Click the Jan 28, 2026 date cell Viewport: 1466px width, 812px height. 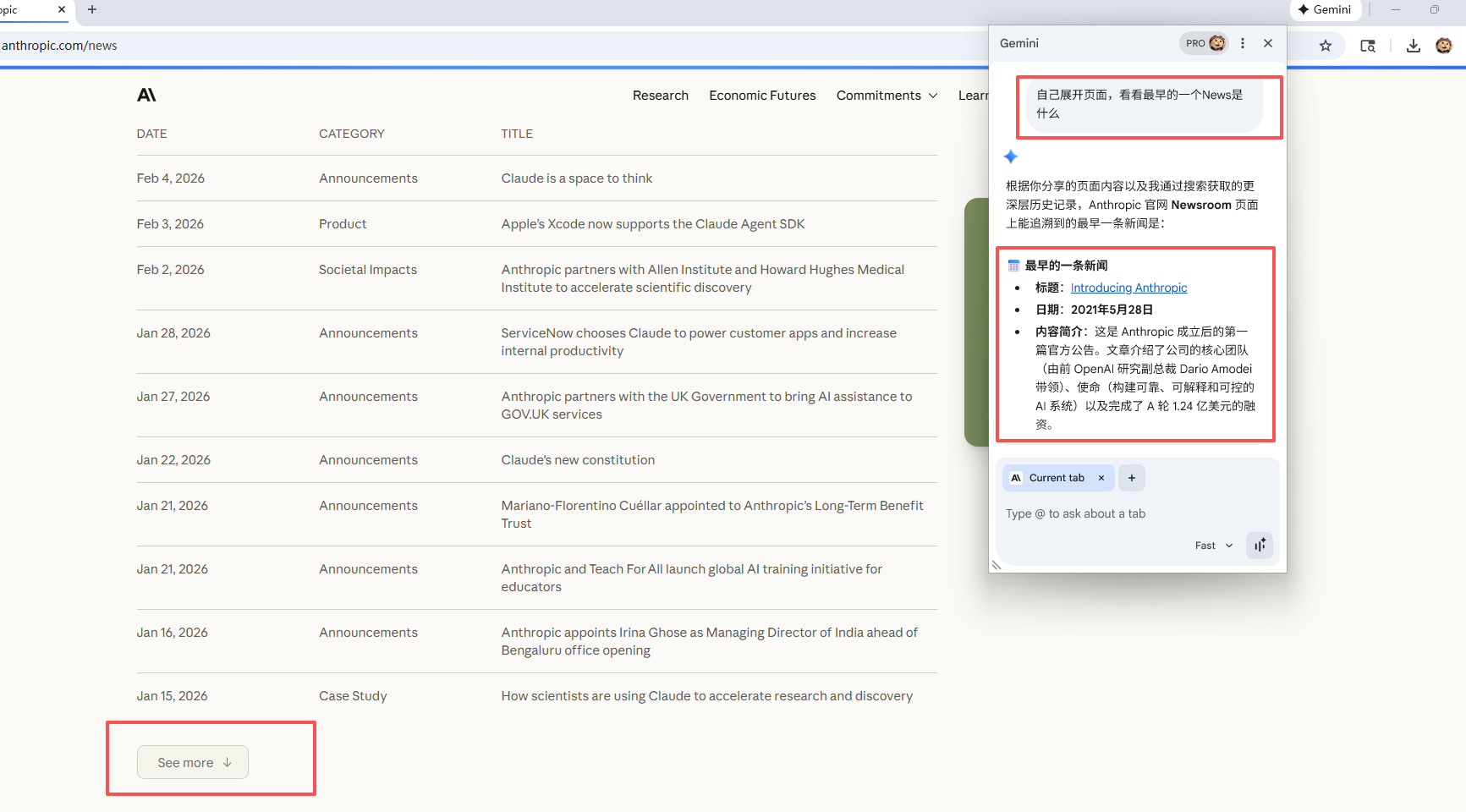pyautogui.click(x=173, y=333)
